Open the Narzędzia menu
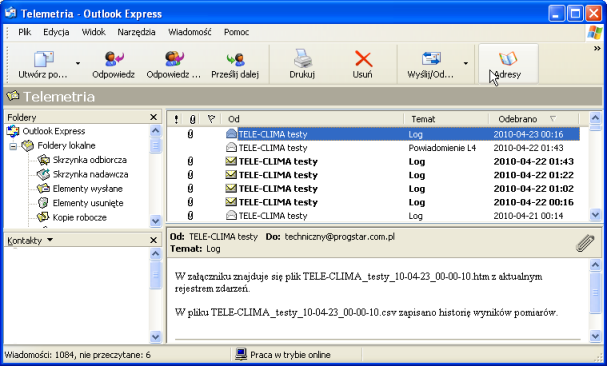 click(x=136, y=32)
